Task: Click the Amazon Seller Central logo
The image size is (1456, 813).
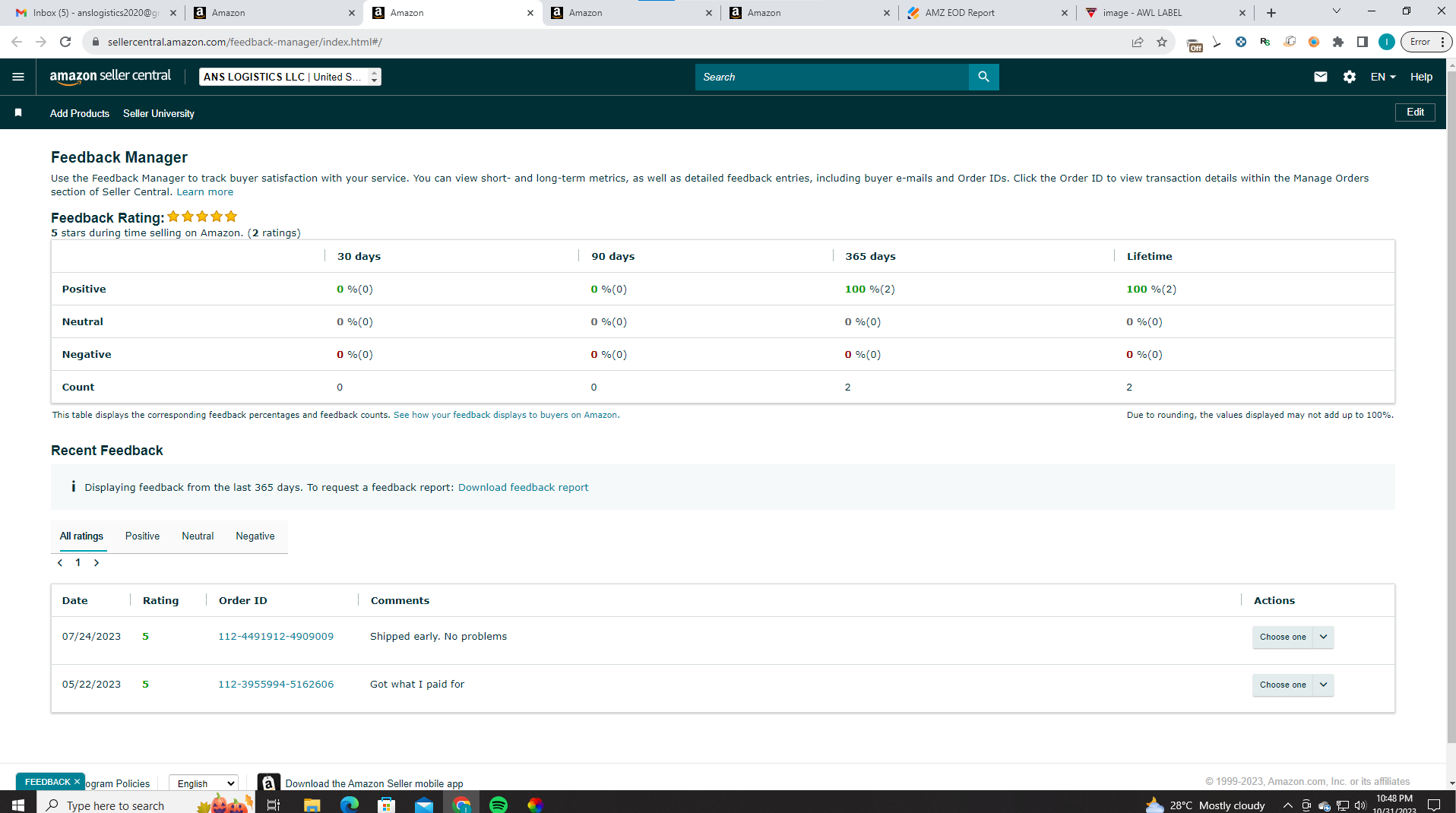Action: (110, 77)
